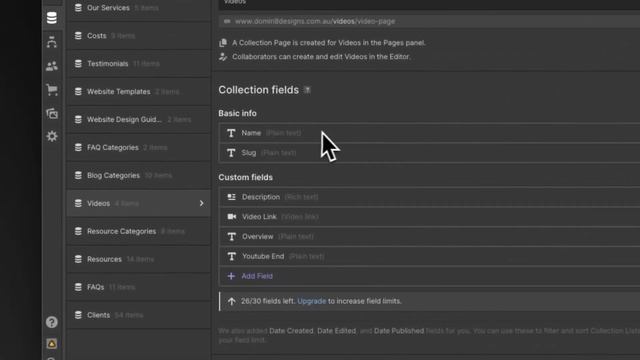The image size is (640, 360).
Task: Click the Youtube End text icon
Action: pyautogui.click(x=231, y=256)
